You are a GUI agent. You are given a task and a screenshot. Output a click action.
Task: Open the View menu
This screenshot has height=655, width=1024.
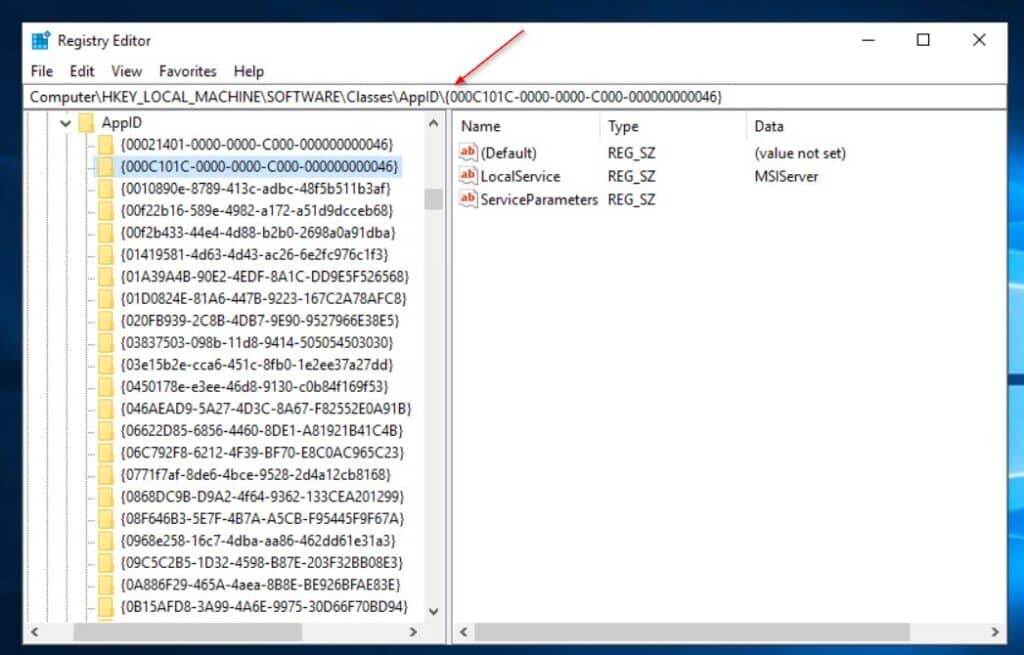click(x=126, y=71)
